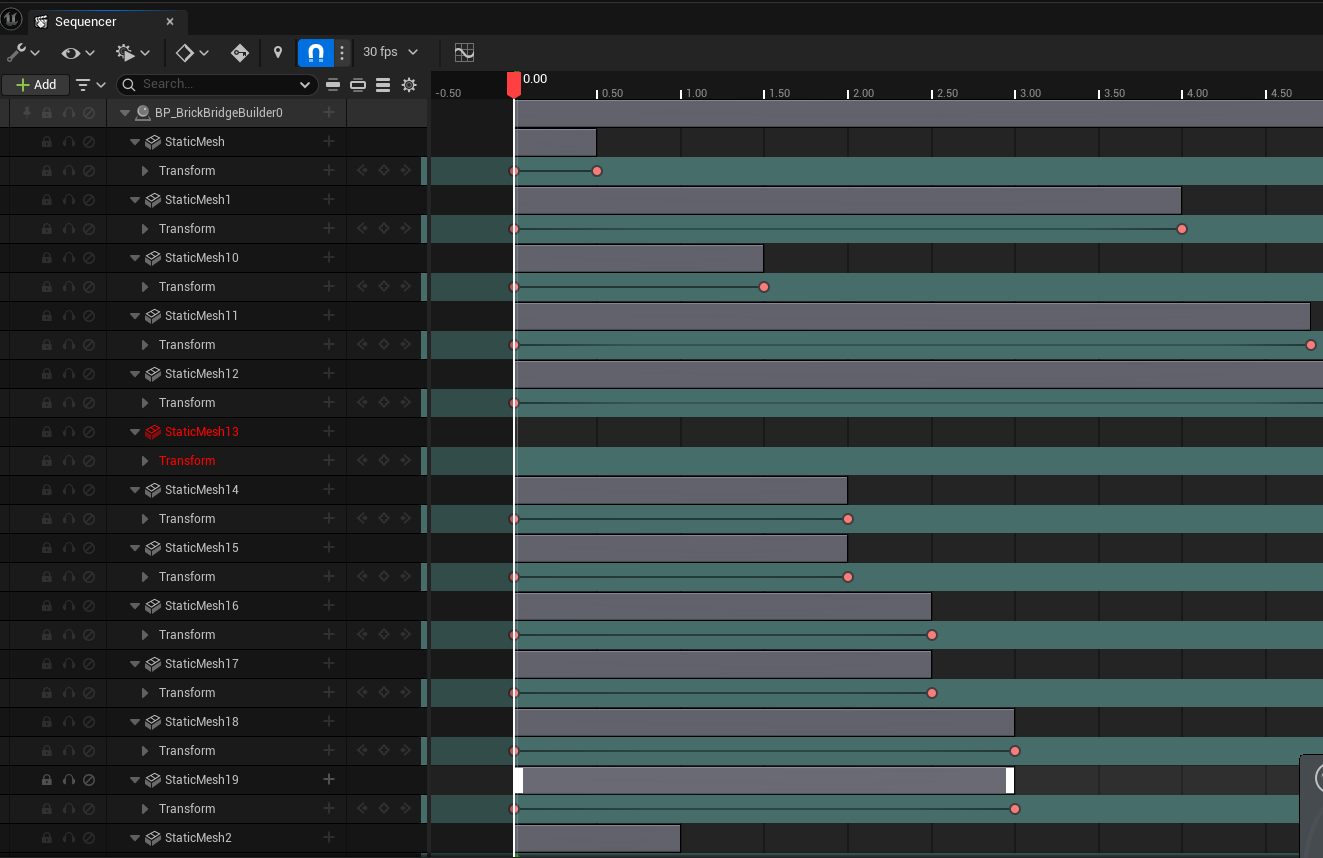Image resolution: width=1323 pixels, height=858 pixels.
Task: Click the marker pin icon in toolbar
Action: click(x=278, y=52)
